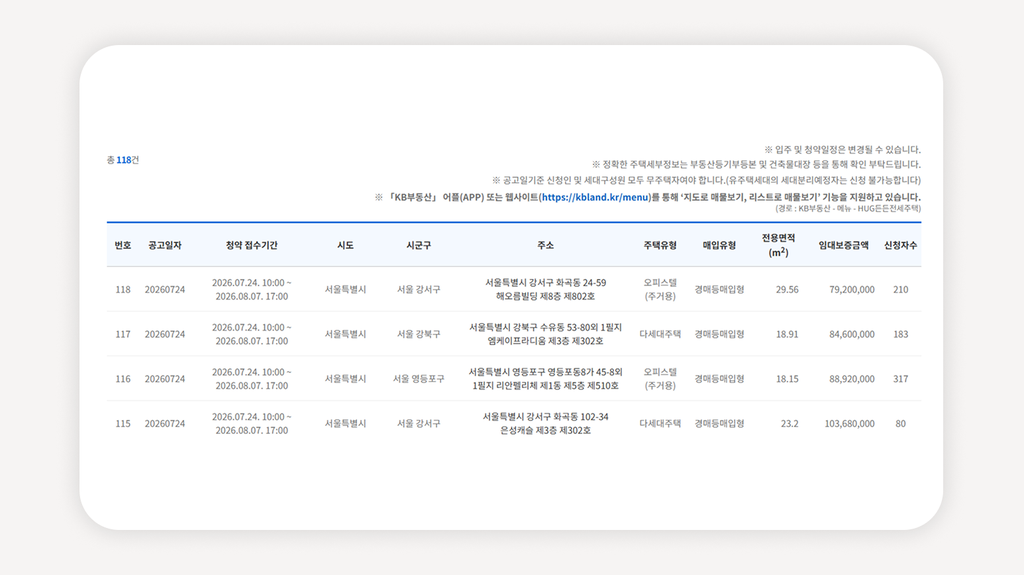1024x575 pixels.
Task: Click 서울 강서구 in row 115
Action: click(x=419, y=423)
